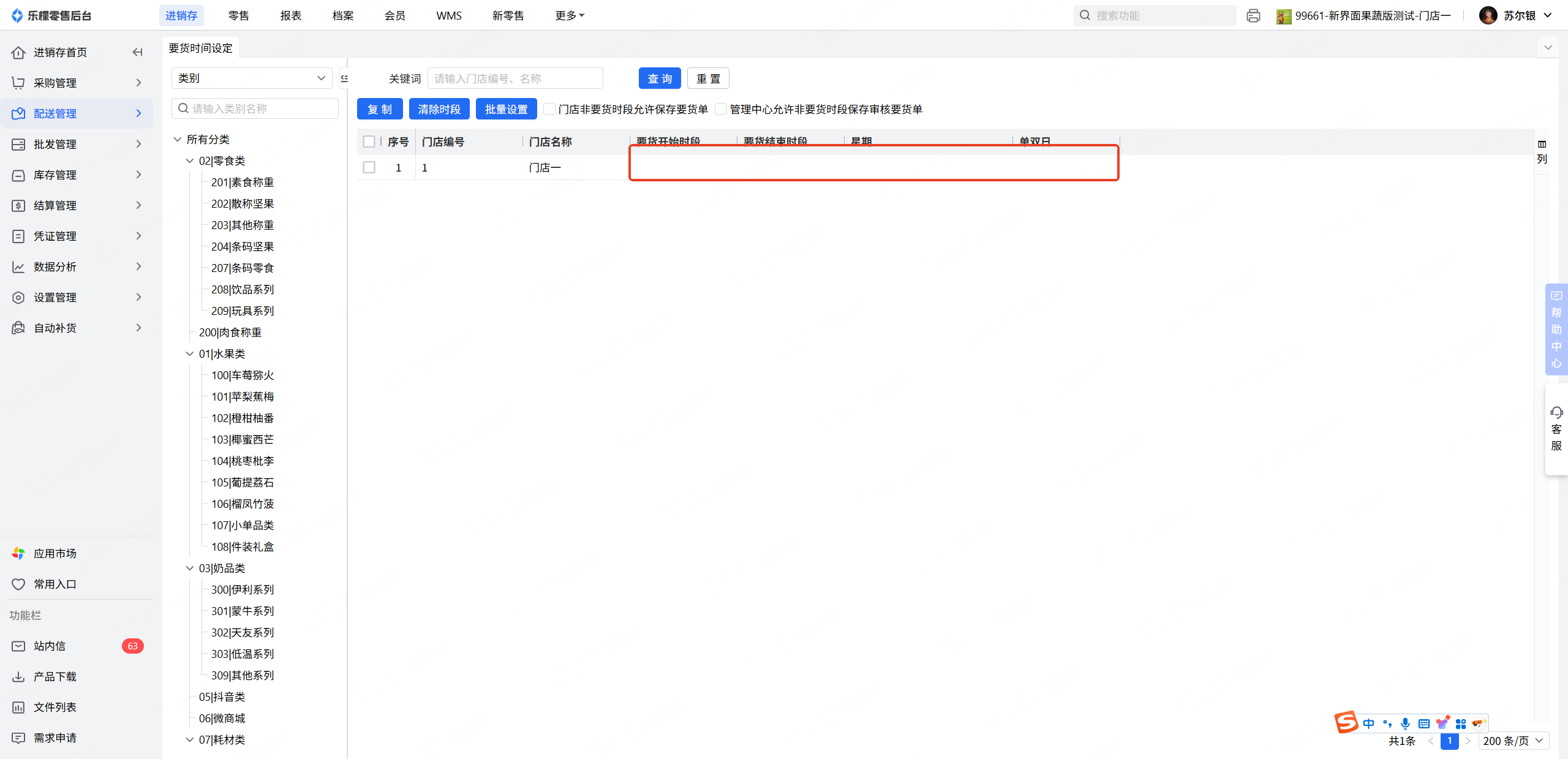This screenshot has width=1568, height=759.
Task: Click the 查询 search button
Action: 659,78
